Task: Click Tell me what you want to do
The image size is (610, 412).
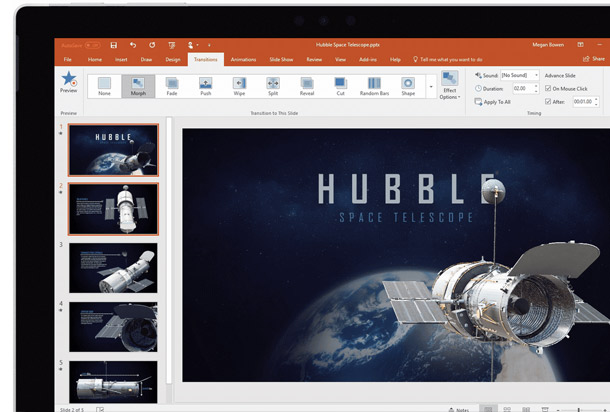Action: click(x=448, y=60)
